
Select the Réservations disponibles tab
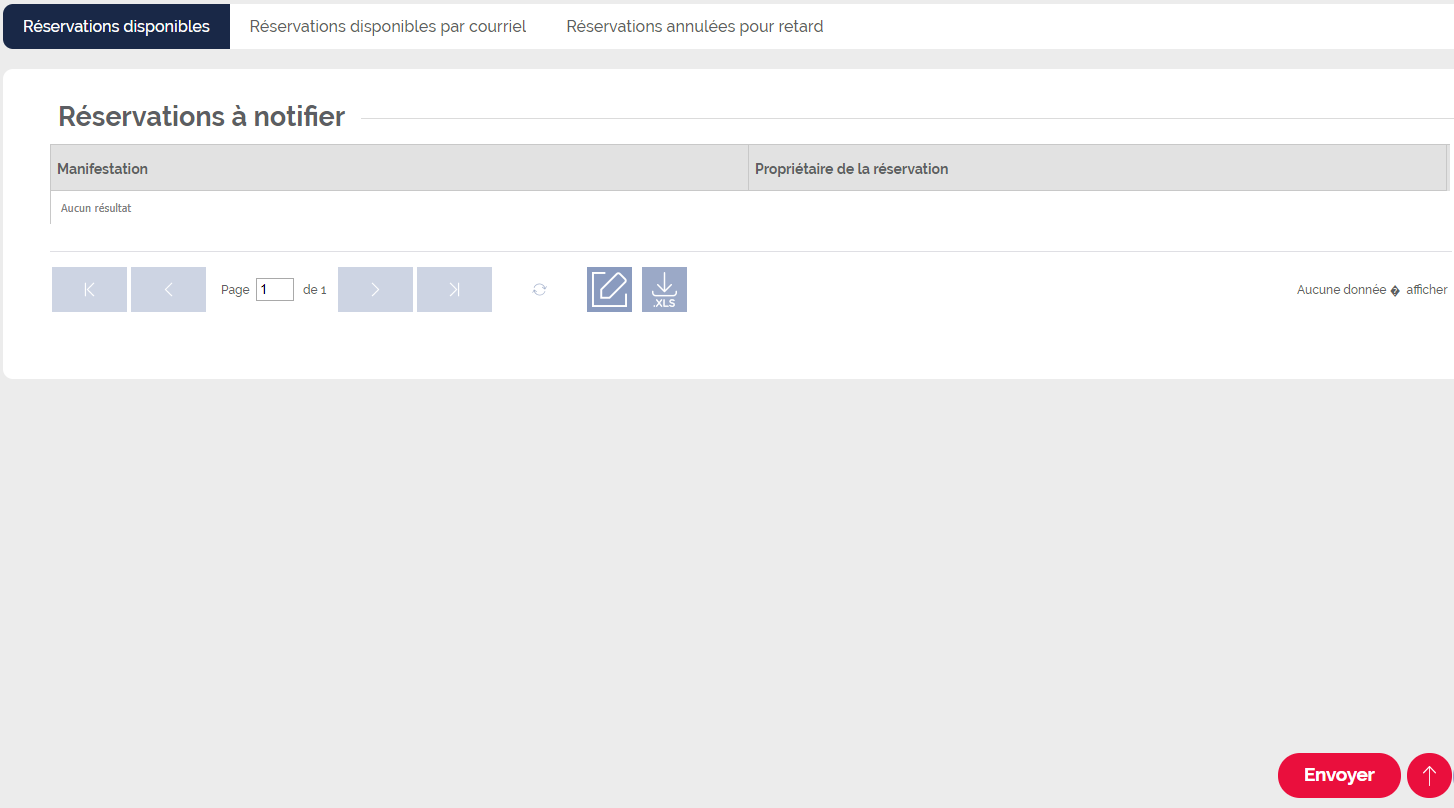tap(116, 26)
